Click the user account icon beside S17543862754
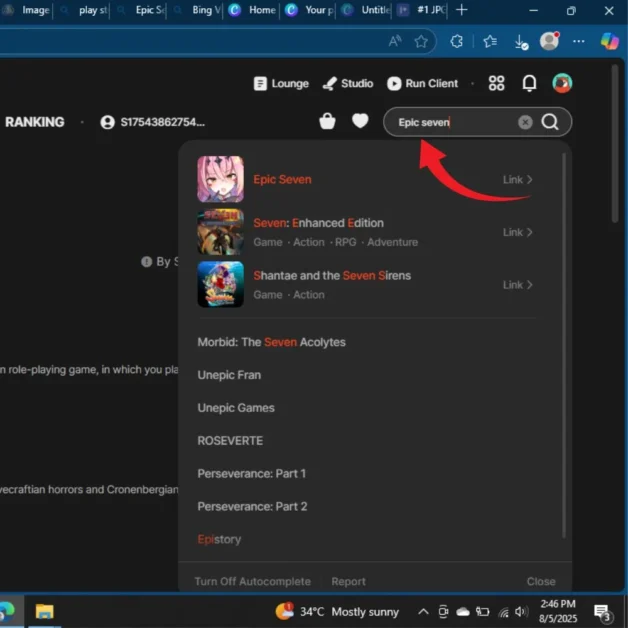The height and width of the screenshot is (628, 628). (x=107, y=122)
